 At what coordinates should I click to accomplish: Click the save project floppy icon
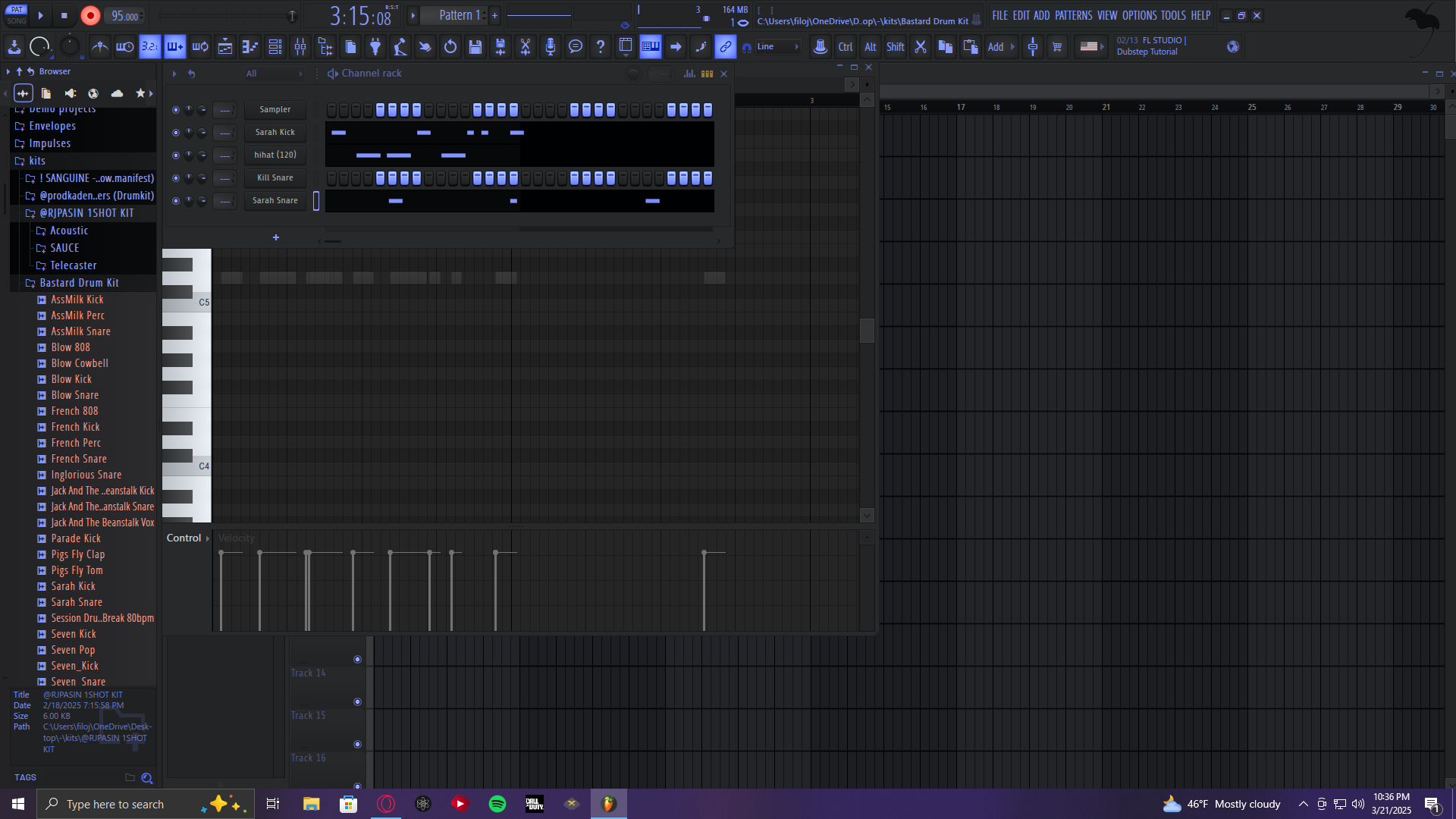(475, 47)
